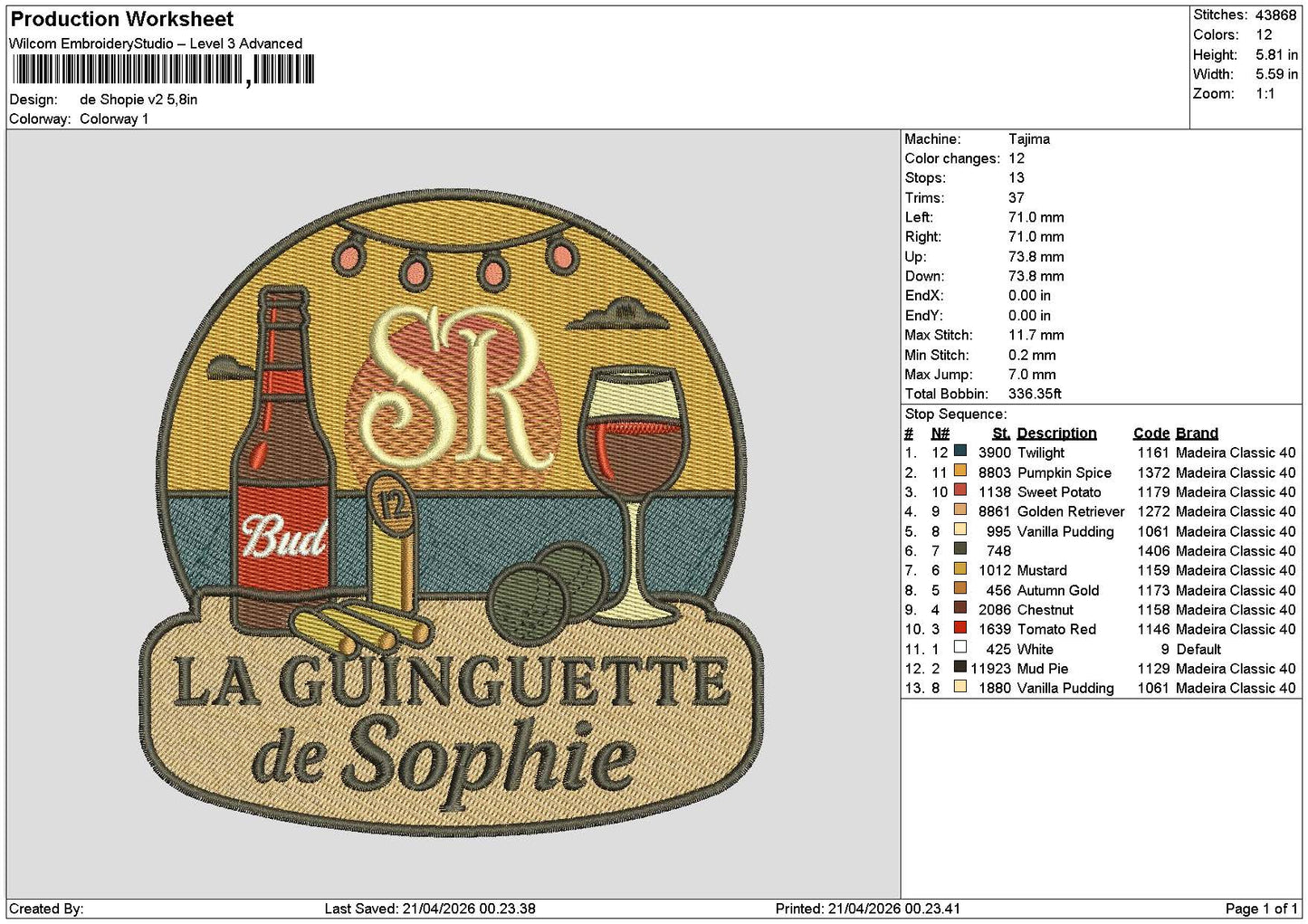Click stitch count 11923 for Mud Pie
The width and height of the screenshot is (1308, 924).
[x=991, y=669]
